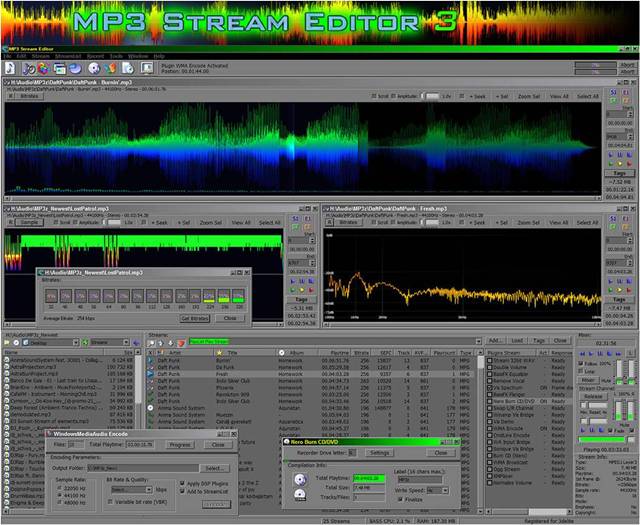Click S1 marker button in Burnin' window
The height and width of the screenshot is (525, 640).
click(613, 93)
